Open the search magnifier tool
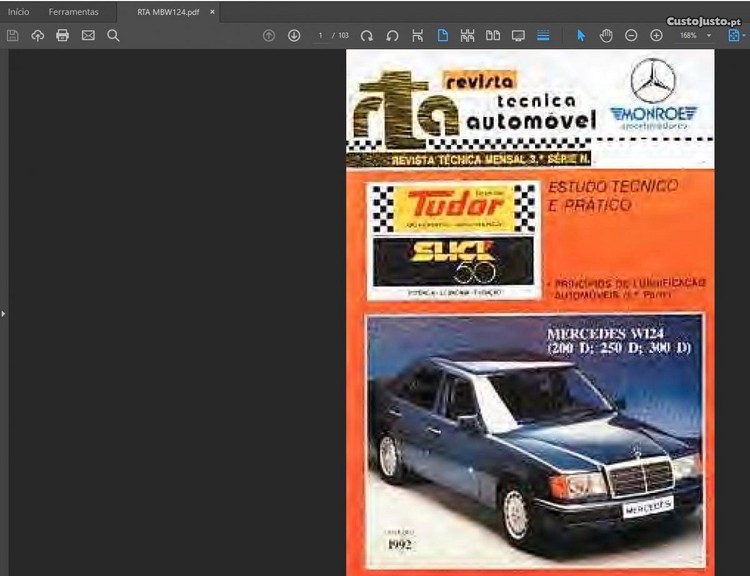This screenshot has width=750, height=576. tap(113, 35)
